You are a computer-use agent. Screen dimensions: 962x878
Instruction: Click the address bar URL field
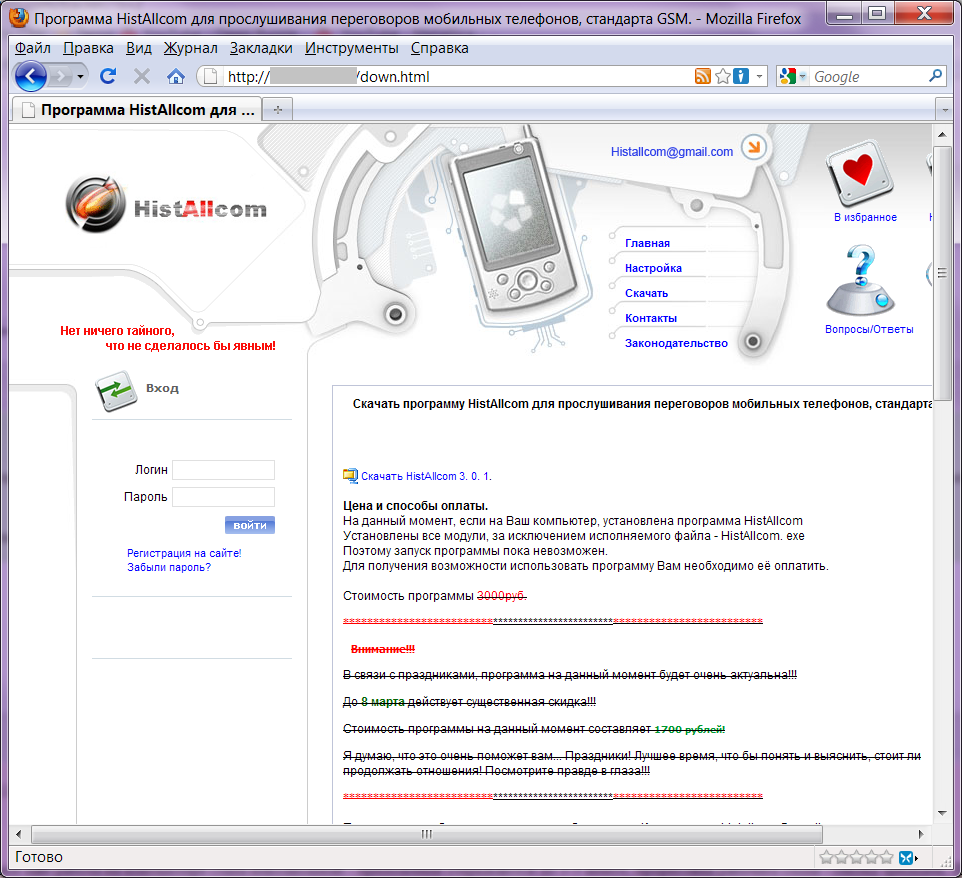[457, 77]
